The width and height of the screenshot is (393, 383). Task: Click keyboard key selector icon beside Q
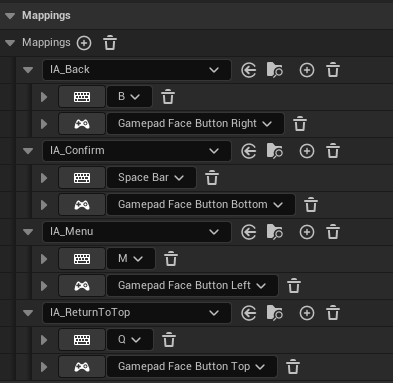[x=82, y=340]
